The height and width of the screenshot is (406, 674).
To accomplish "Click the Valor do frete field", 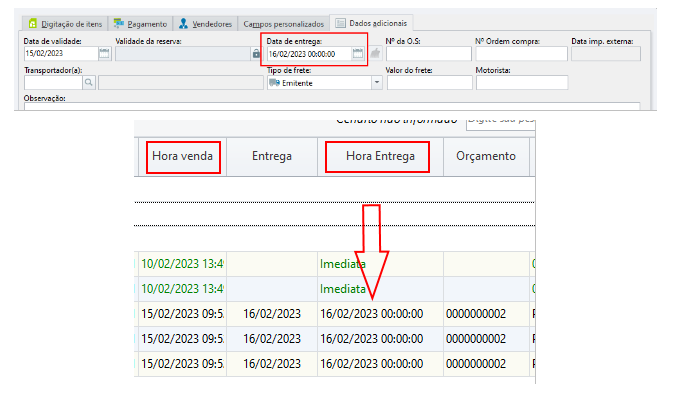I will pos(429,82).
